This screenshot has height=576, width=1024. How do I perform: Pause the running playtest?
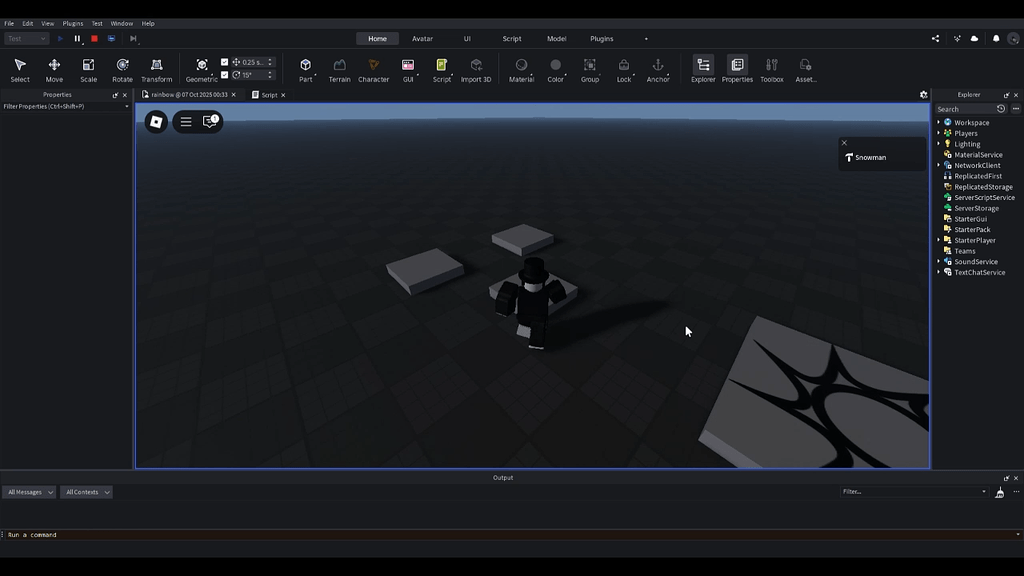tap(77, 39)
